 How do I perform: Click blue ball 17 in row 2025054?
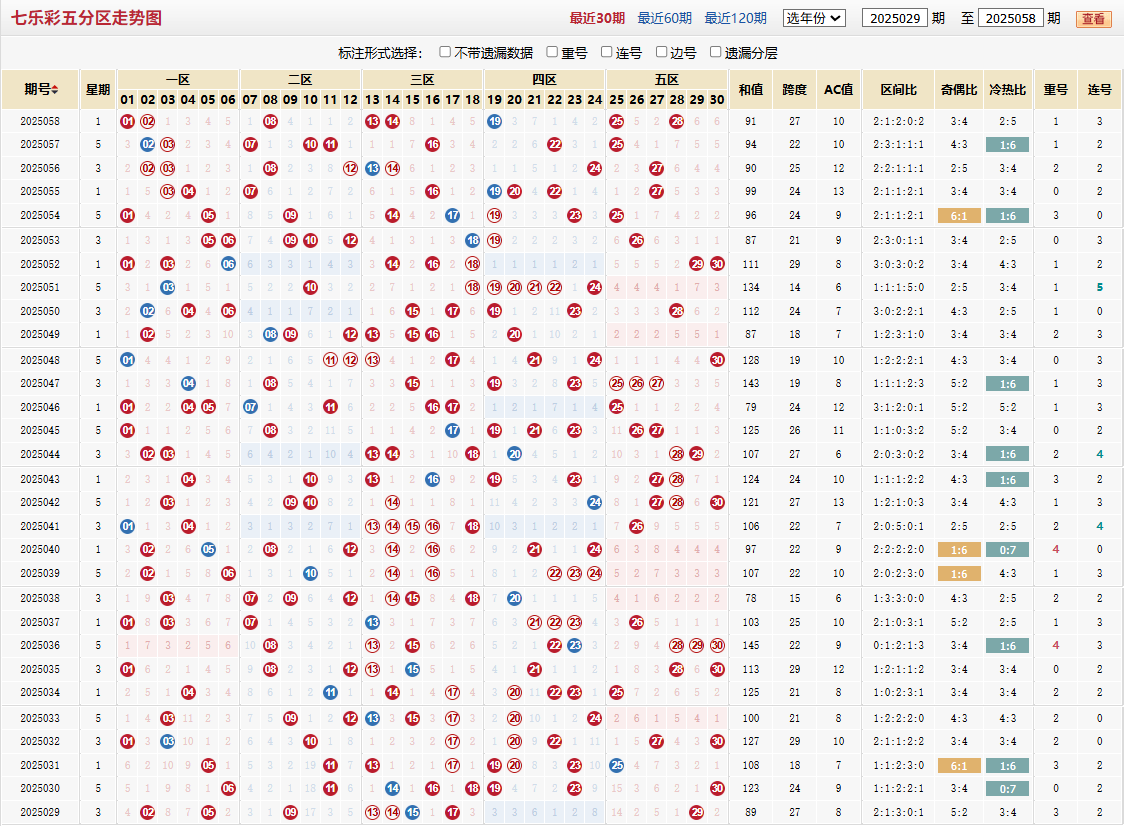tap(452, 215)
